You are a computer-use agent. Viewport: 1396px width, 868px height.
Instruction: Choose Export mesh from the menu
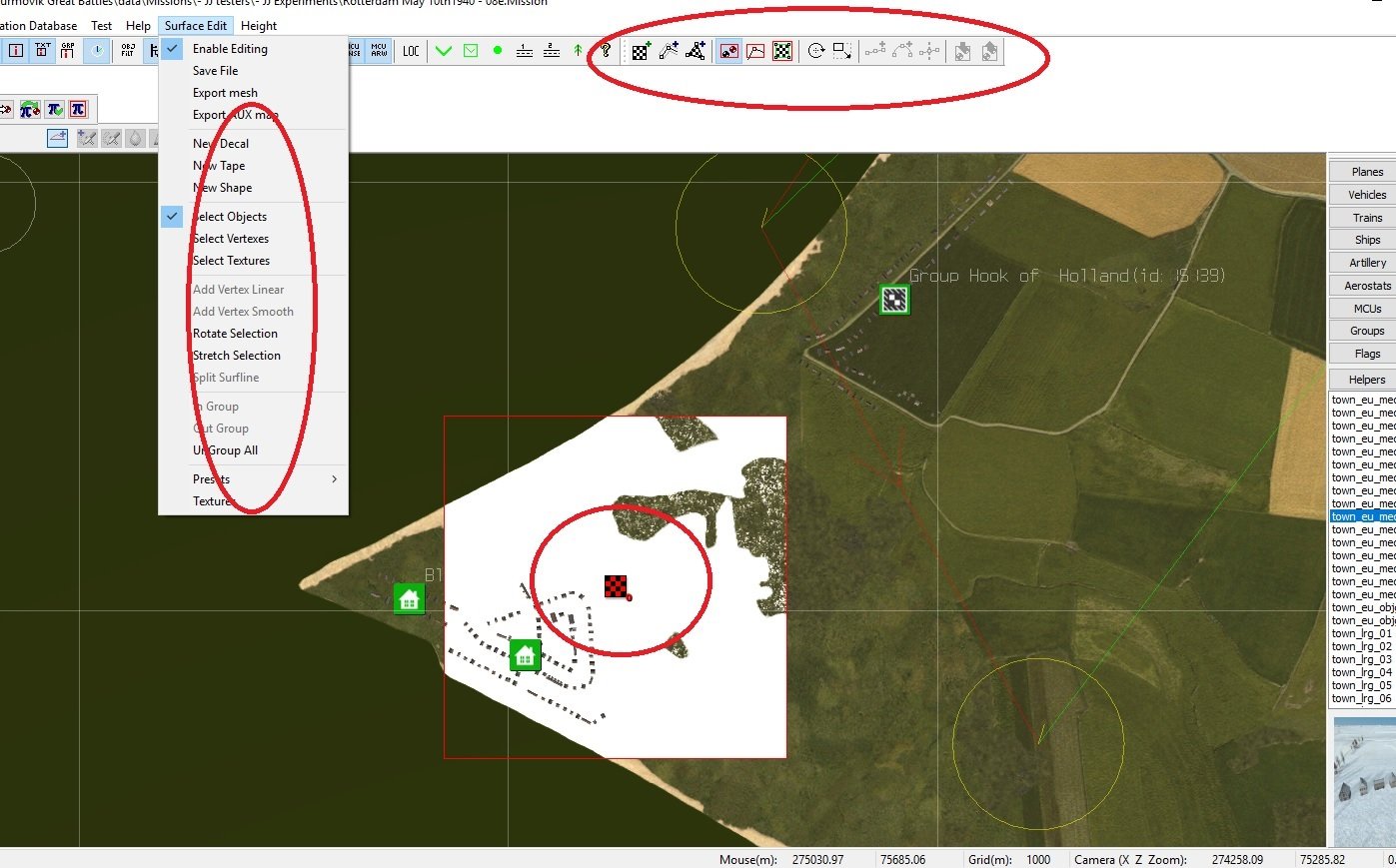(225, 93)
